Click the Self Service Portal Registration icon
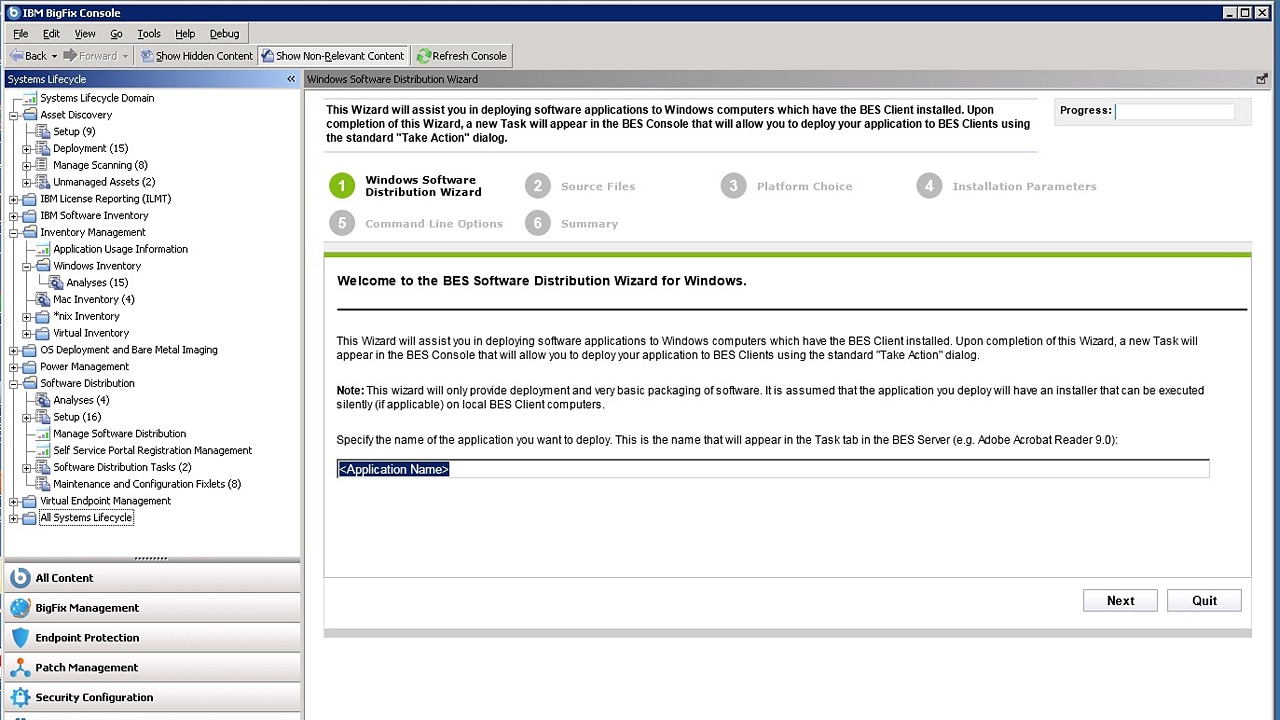 (x=43, y=450)
